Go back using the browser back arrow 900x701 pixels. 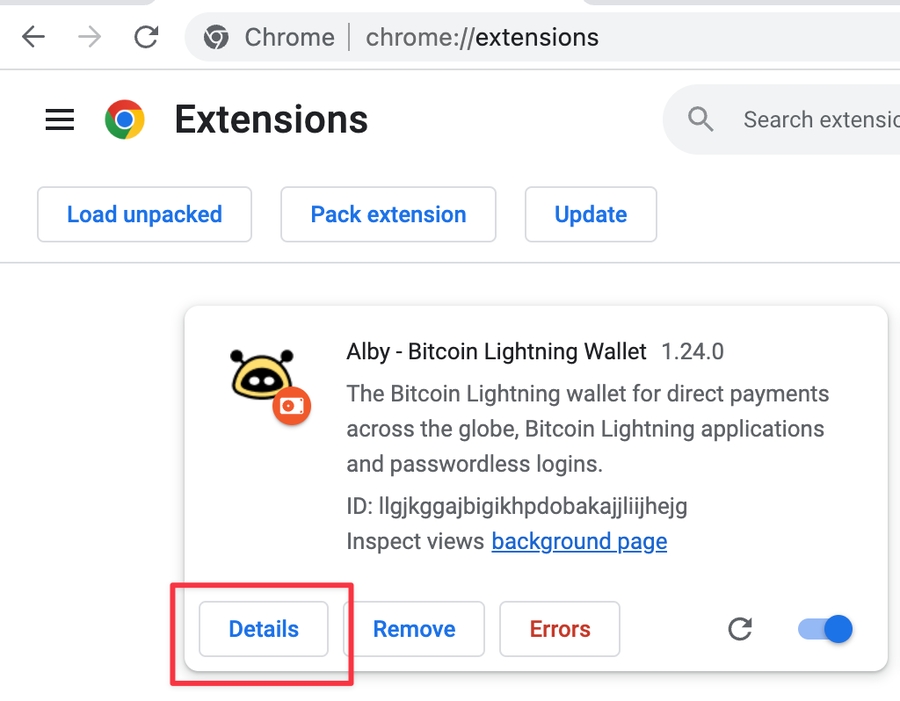click(33, 37)
